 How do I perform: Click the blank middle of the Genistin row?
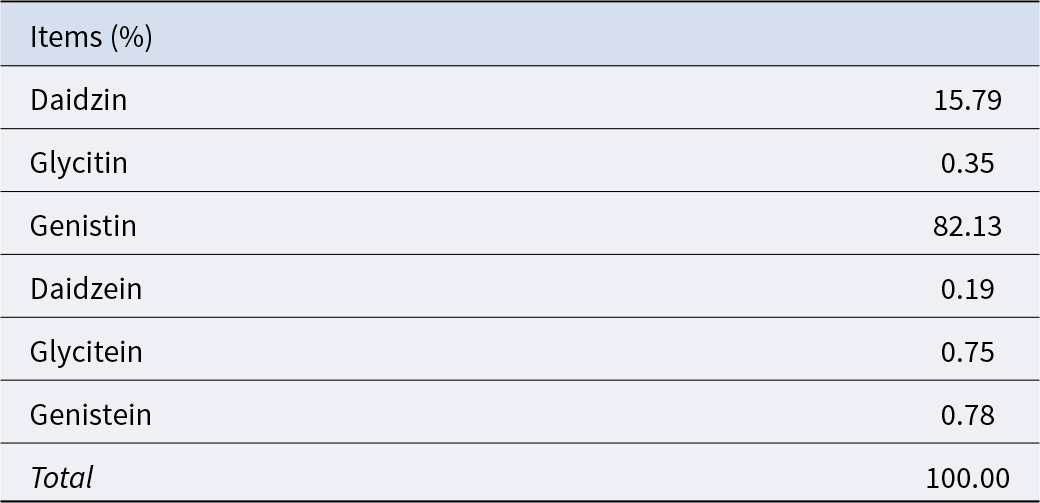click(520, 226)
